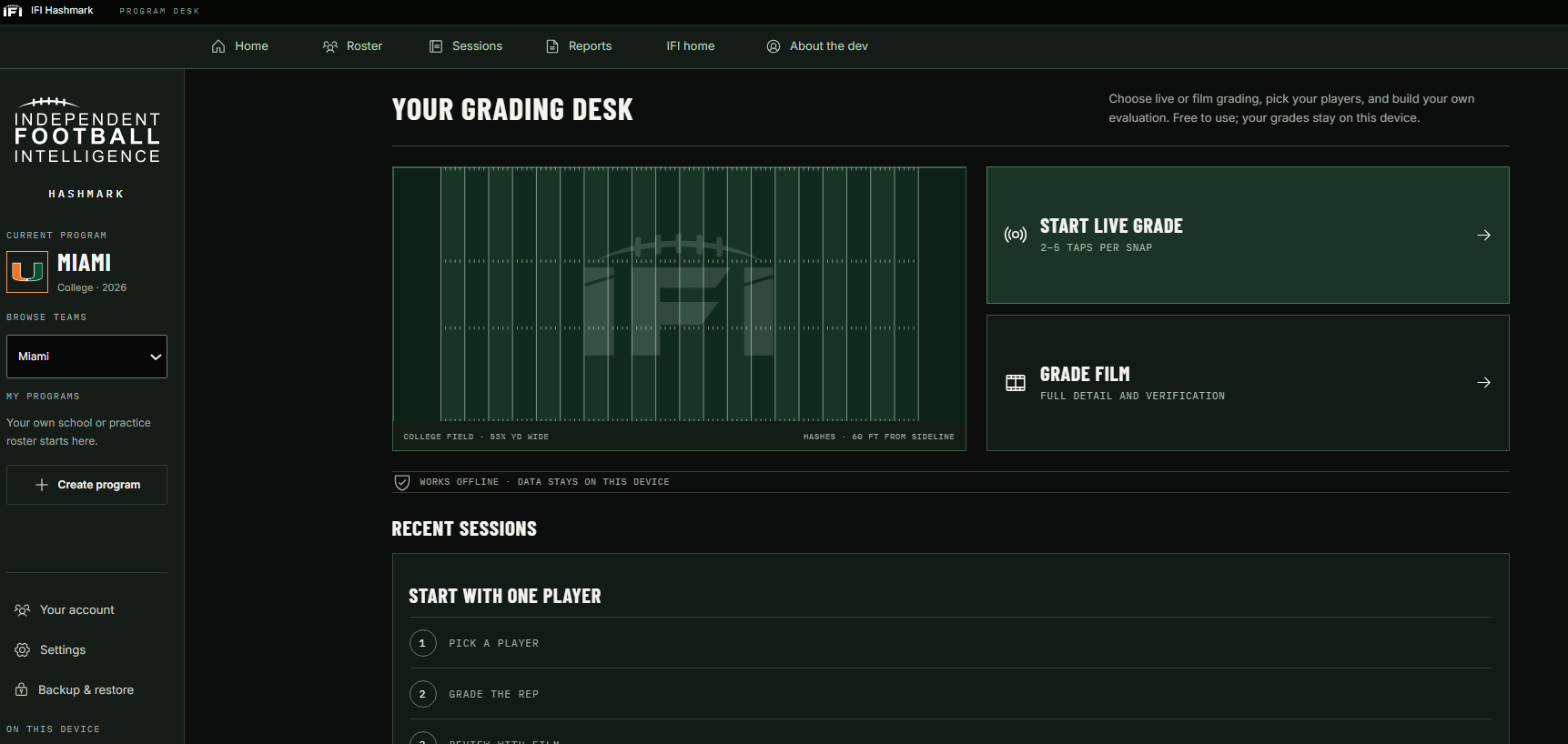Click the About the dev person icon
Image resolution: width=1568 pixels, height=744 pixels.
(774, 46)
